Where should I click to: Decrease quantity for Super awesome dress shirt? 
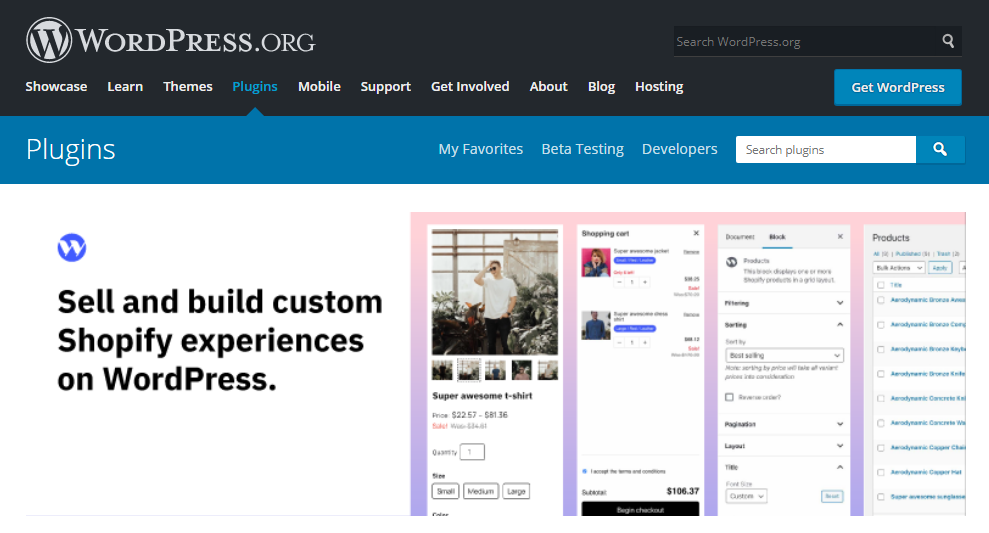619,343
